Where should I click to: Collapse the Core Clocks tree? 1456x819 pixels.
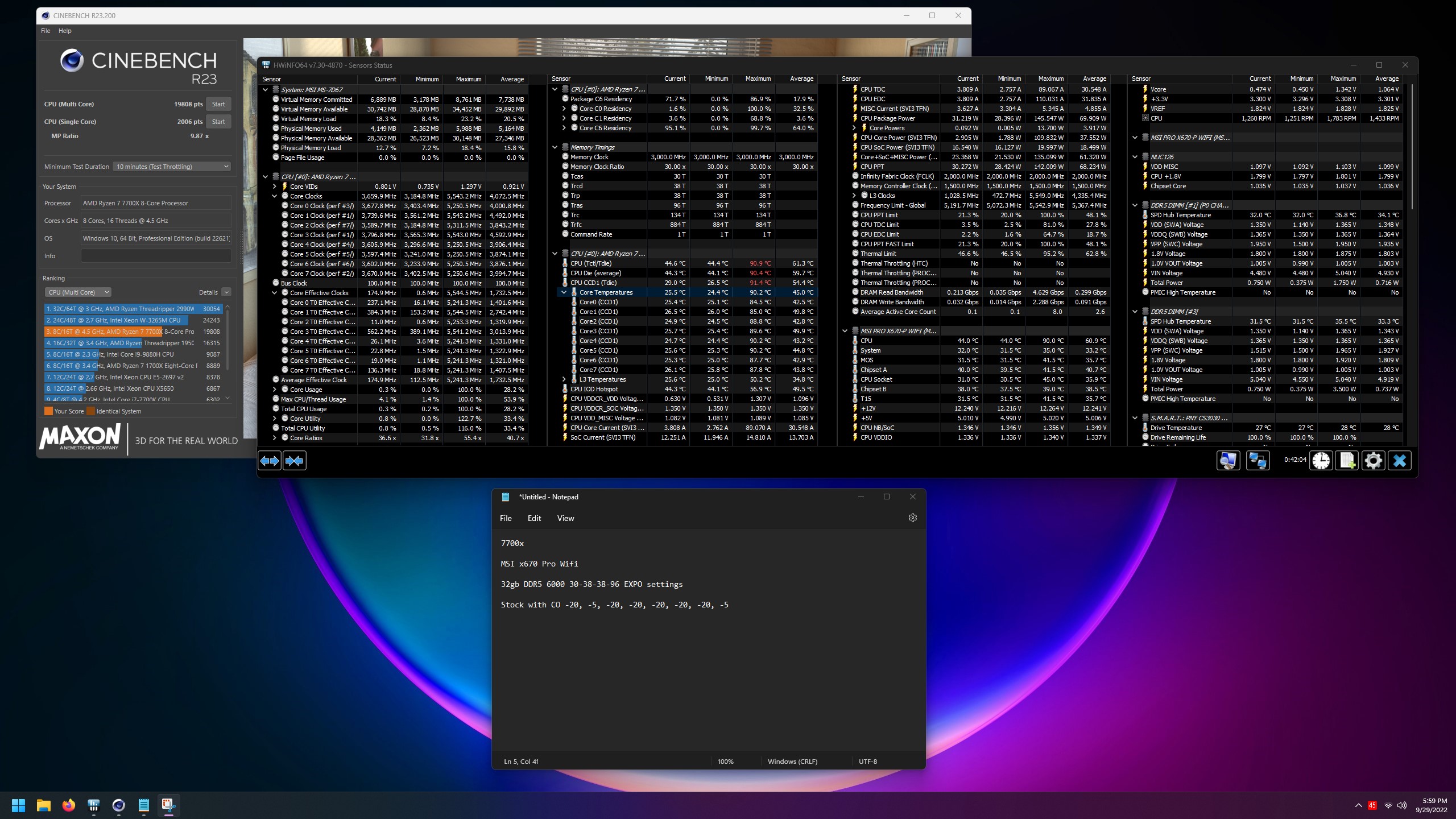274,196
